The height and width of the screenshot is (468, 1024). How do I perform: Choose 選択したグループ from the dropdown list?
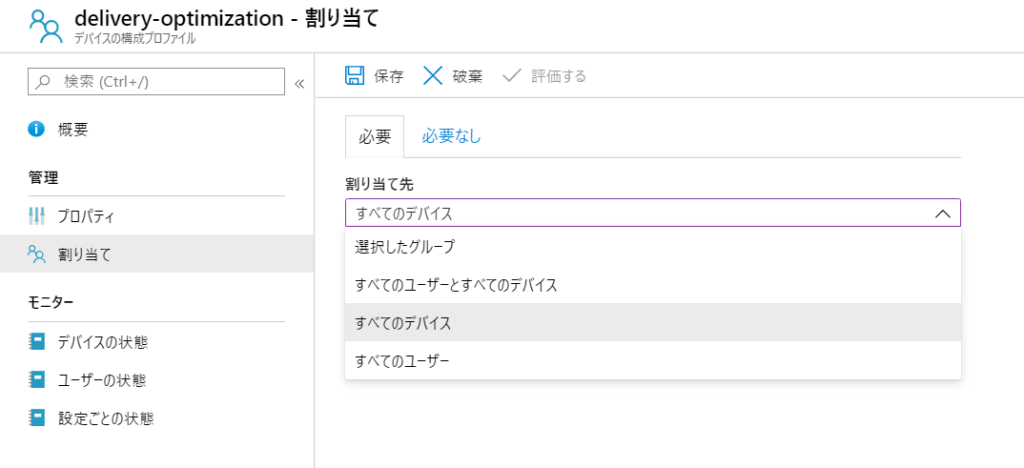point(653,246)
